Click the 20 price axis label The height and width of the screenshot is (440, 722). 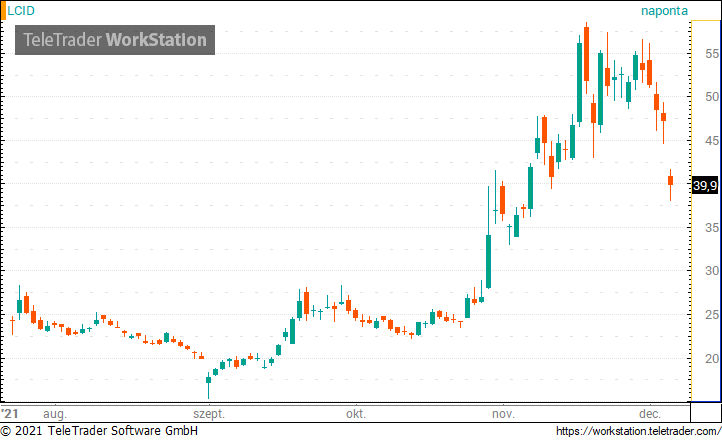pyautogui.click(x=712, y=359)
